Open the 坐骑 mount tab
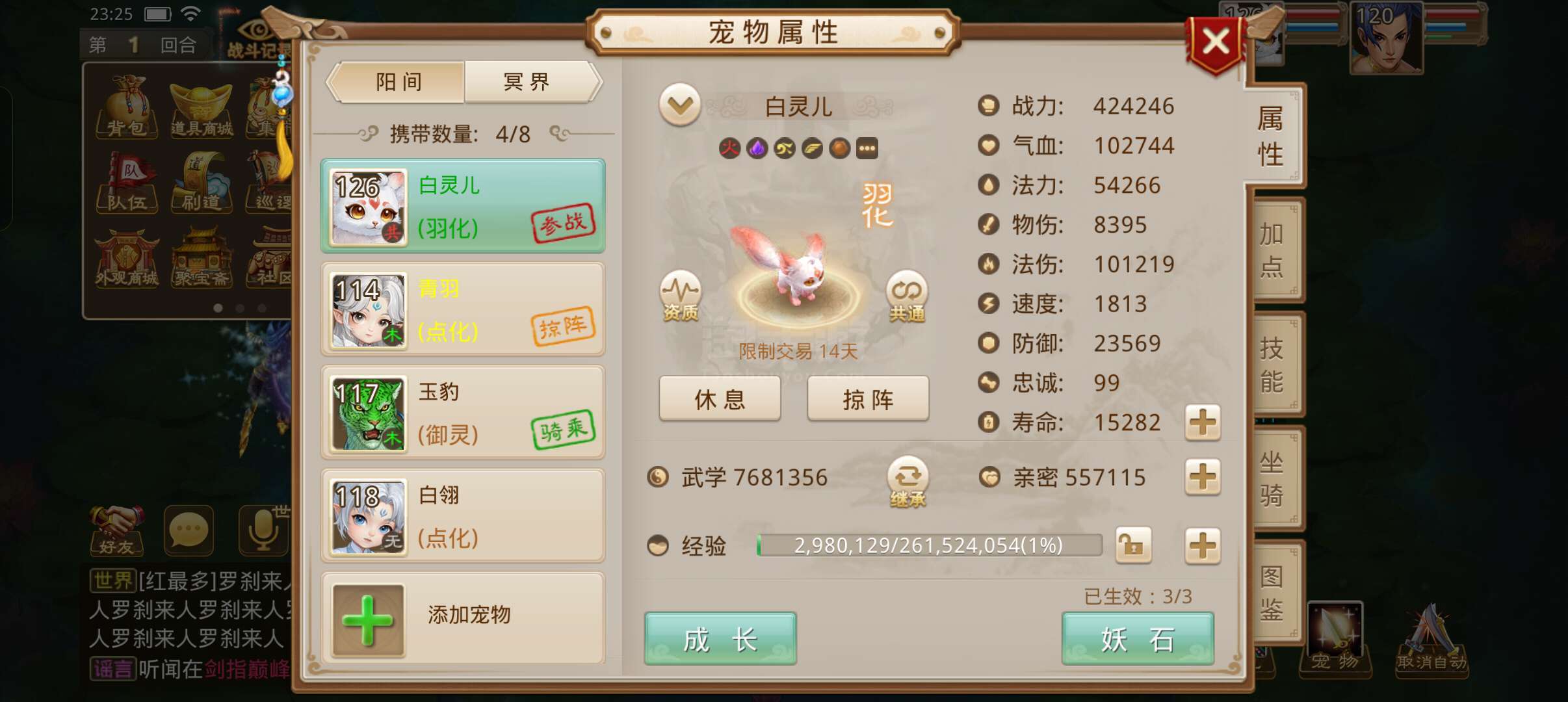Viewport: 1568px width, 702px height. click(1274, 478)
